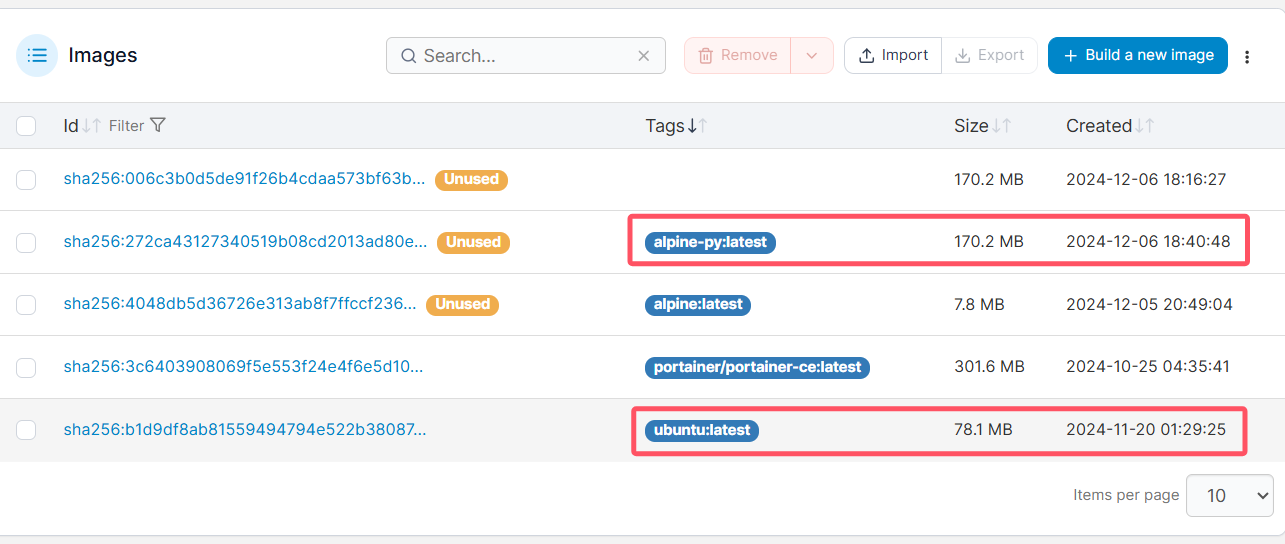Sort images by Created column arrows
Image resolution: width=1285 pixels, height=544 pixels.
pos(1145,126)
